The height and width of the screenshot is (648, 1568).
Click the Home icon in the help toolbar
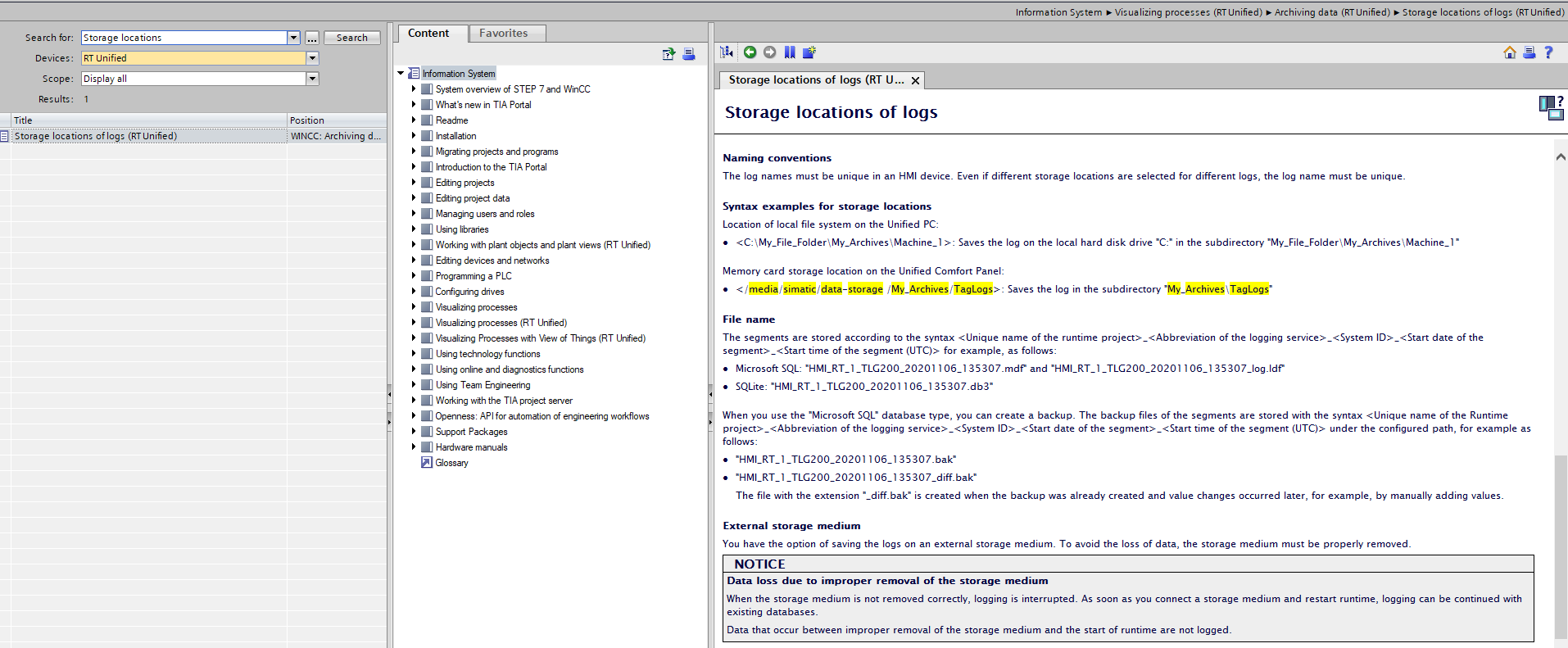(1510, 52)
